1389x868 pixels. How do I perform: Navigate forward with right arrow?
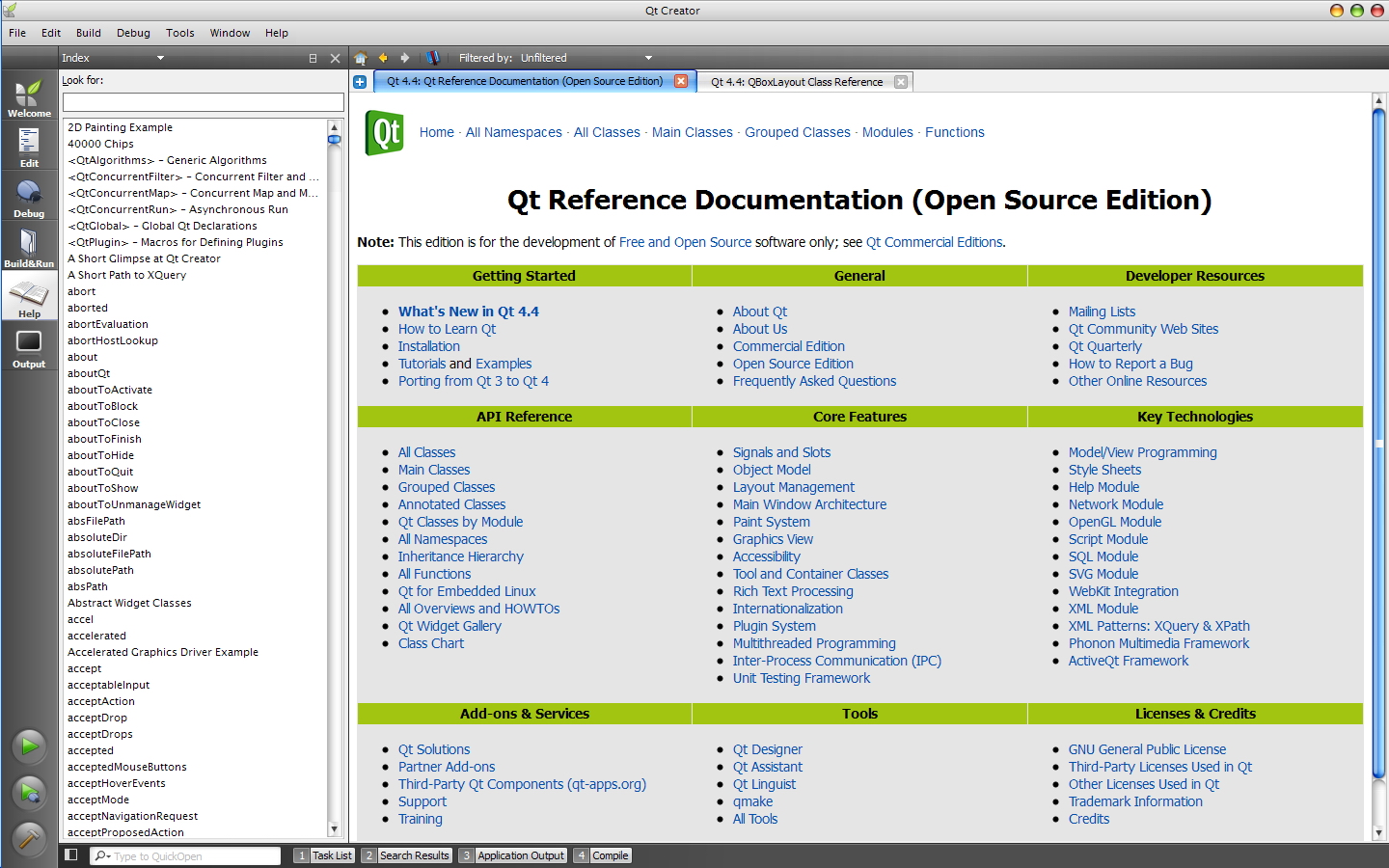[x=405, y=58]
